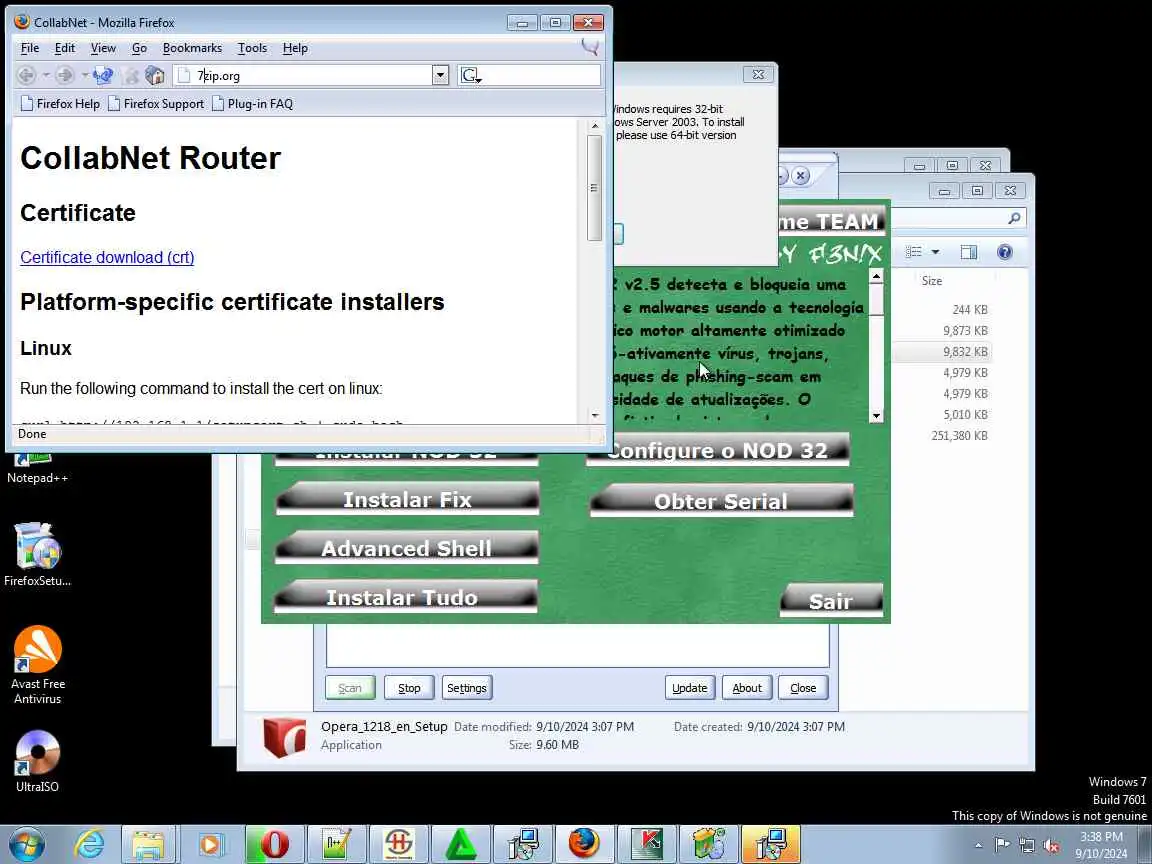Open Firefox Go menu
The image size is (1152, 864).
pos(140,48)
